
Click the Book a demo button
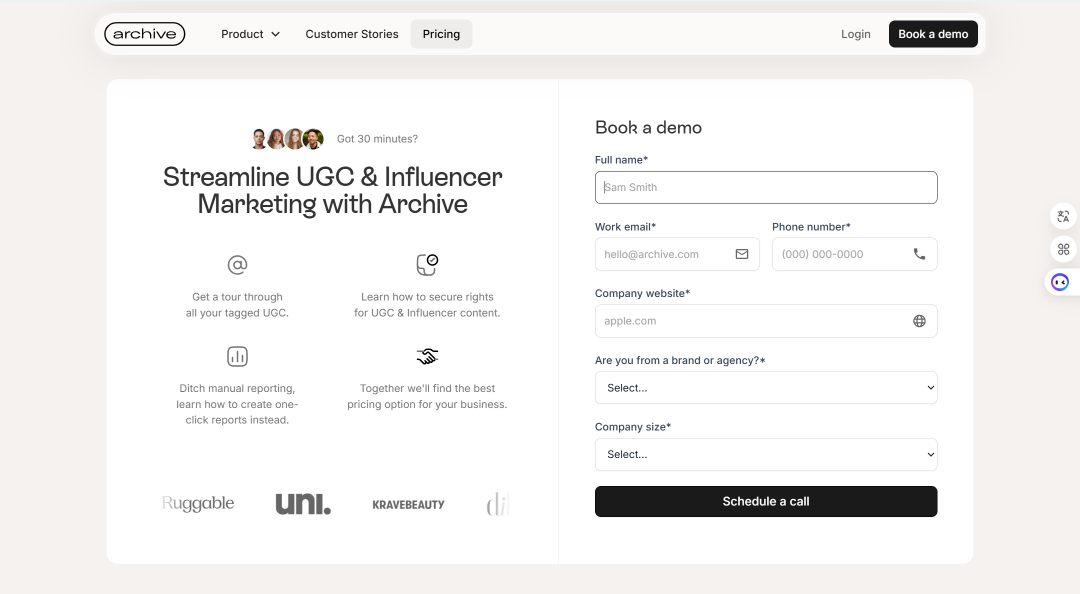933,34
